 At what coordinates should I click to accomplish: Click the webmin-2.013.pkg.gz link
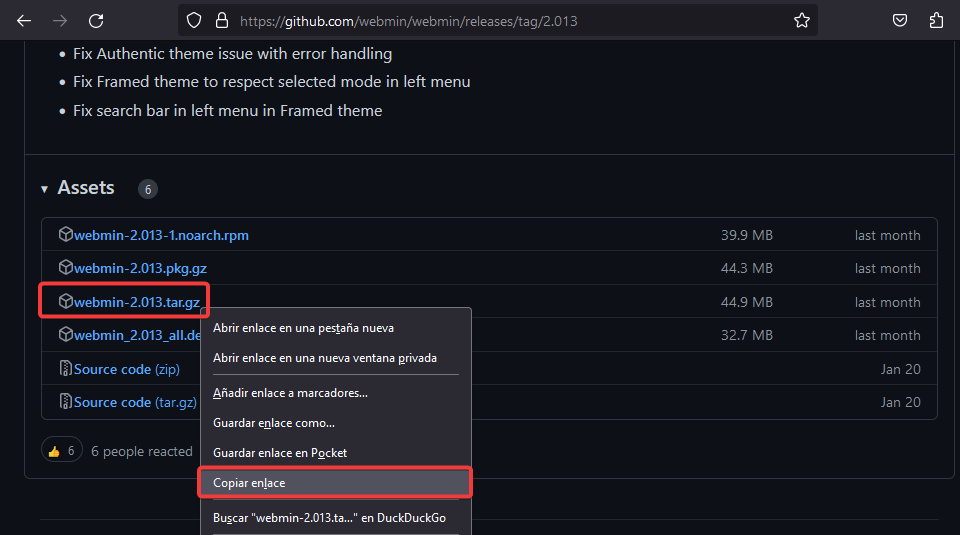click(140, 268)
